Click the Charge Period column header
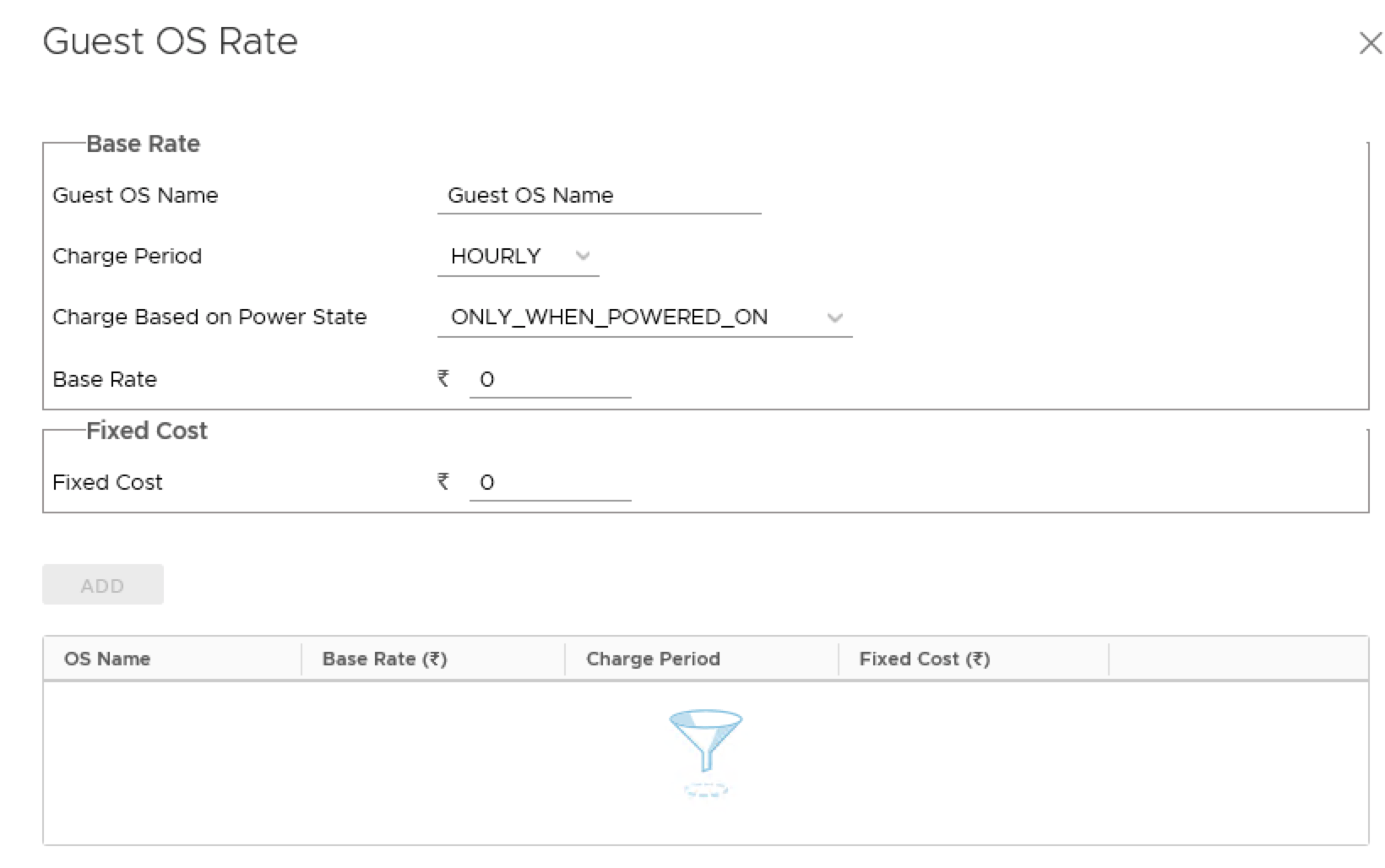Image resolution: width=1385 pixels, height=868 pixels. click(x=653, y=659)
